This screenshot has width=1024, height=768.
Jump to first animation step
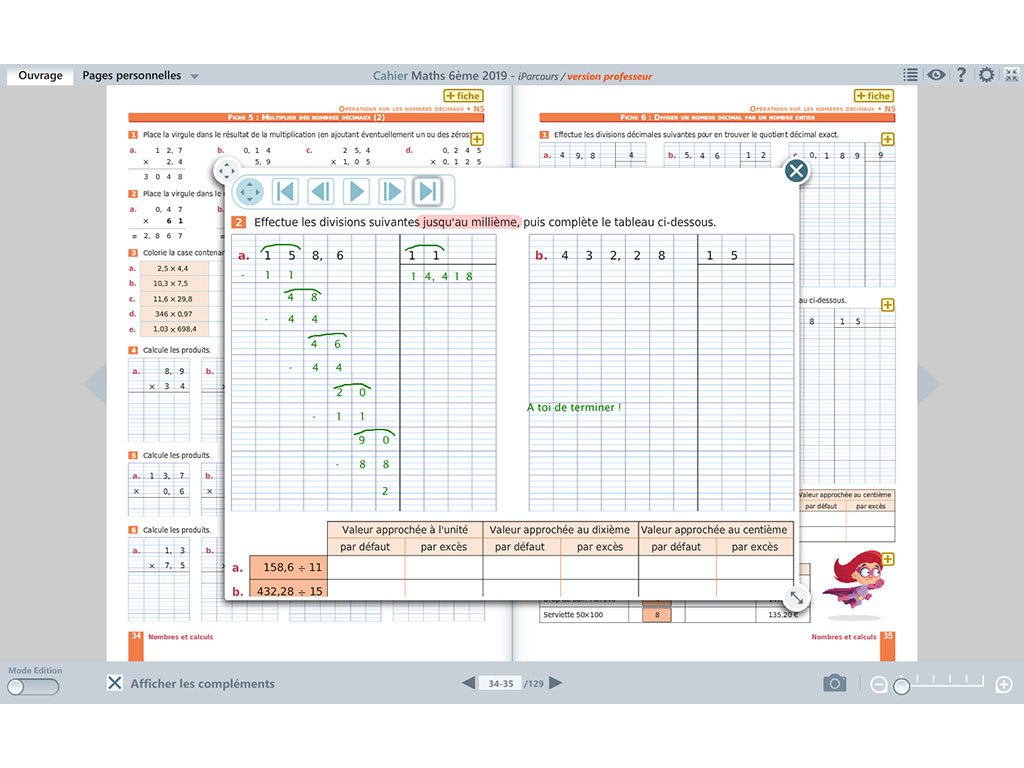tap(285, 191)
